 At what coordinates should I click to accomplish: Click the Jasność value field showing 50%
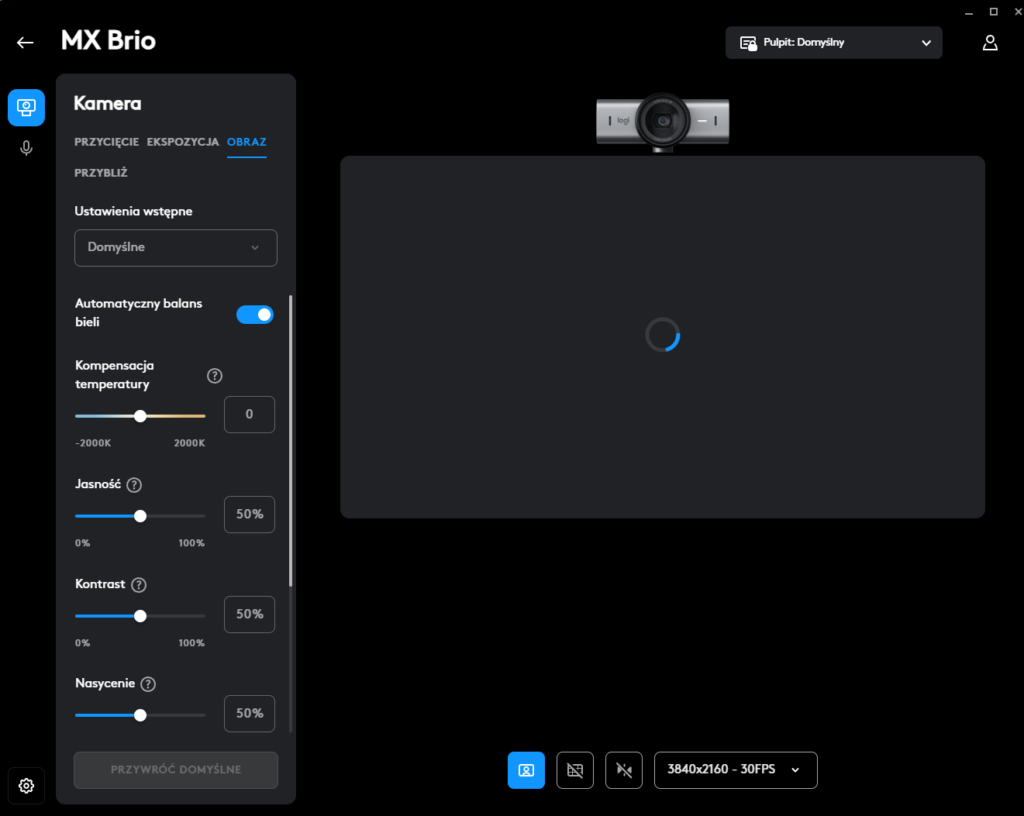pos(249,514)
